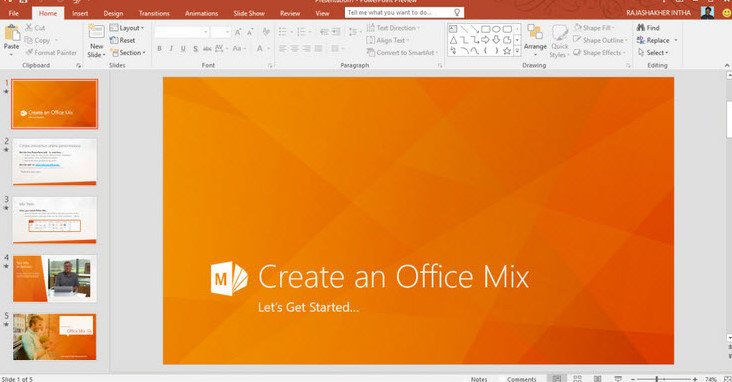This screenshot has width=732, height=382.
Task: Increase font size with the larger A icon
Action: pyautogui.click(x=238, y=32)
